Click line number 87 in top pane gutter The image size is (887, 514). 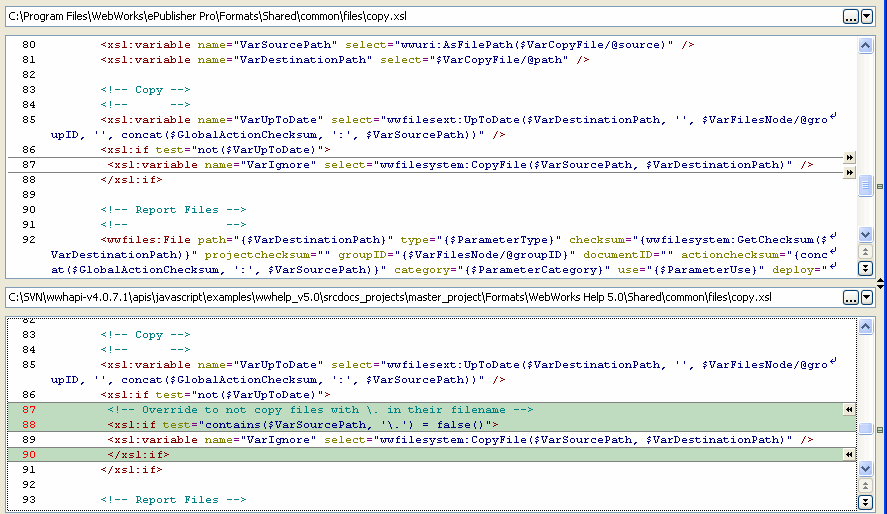pyautogui.click(x=29, y=165)
